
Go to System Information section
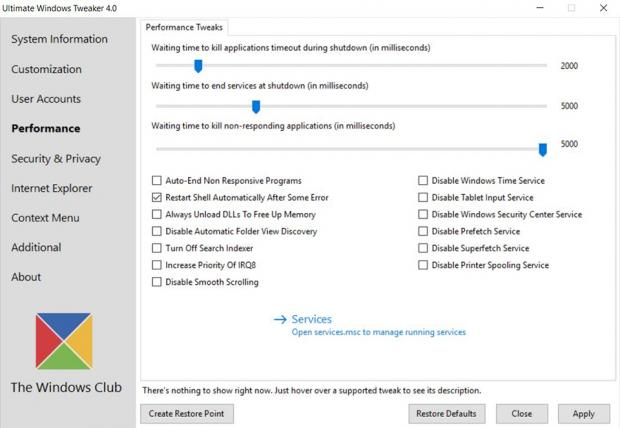coord(59,40)
